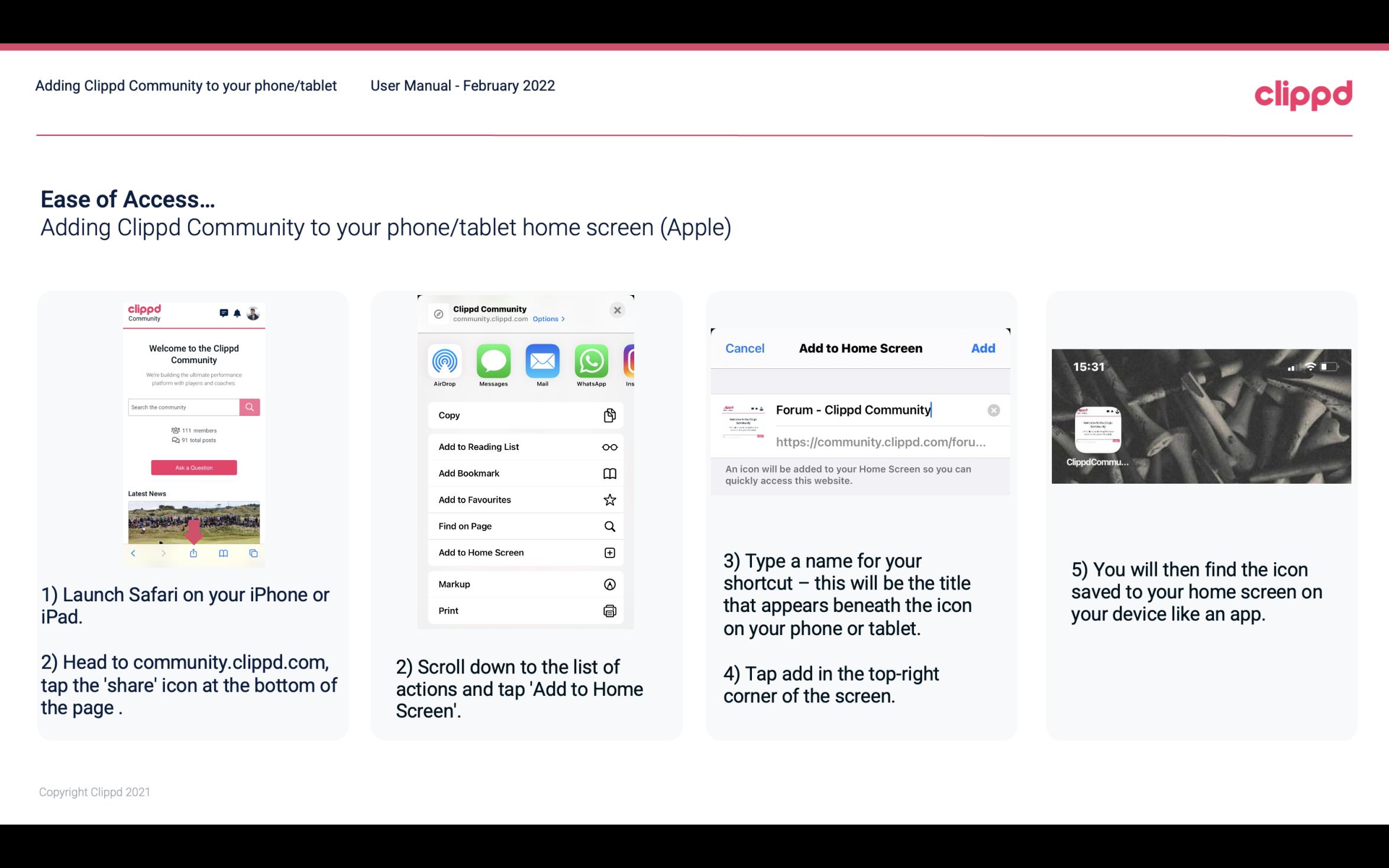1389x868 pixels.
Task: Click Add to Reading List expander
Action: (x=608, y=446)
